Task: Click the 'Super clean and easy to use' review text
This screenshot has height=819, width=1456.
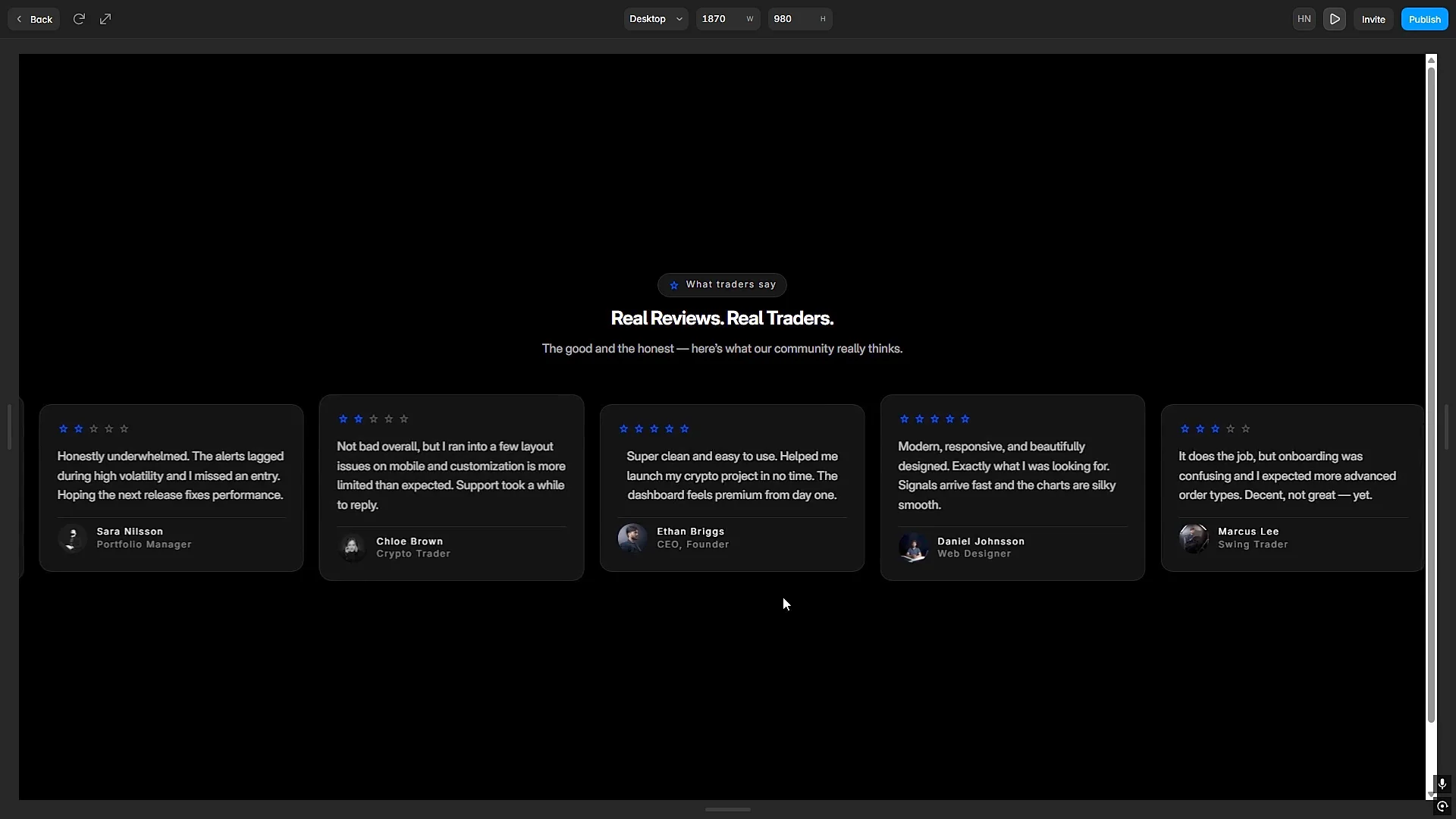Action: (732, 475)
